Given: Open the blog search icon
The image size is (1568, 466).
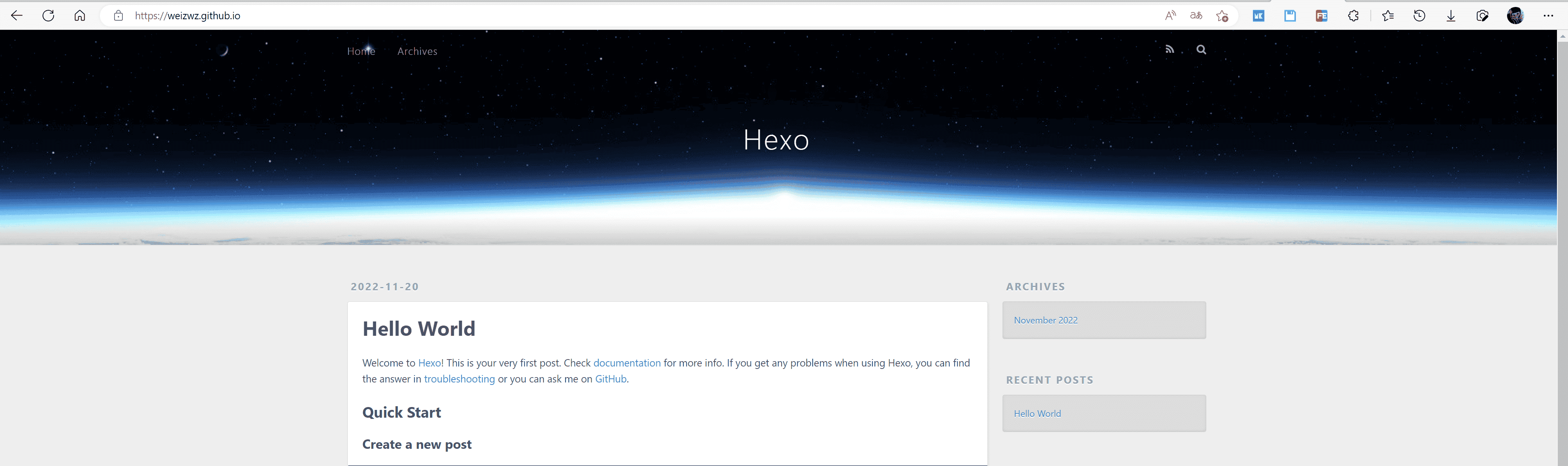Looking at the screenshot, I should pos(1201,49).
